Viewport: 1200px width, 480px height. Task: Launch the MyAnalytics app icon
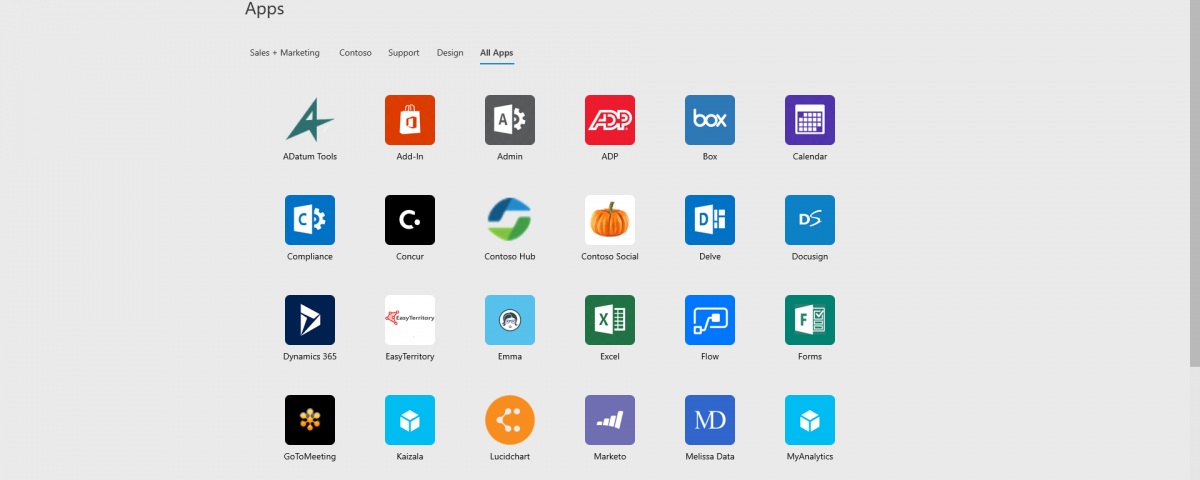coord(810,420)
